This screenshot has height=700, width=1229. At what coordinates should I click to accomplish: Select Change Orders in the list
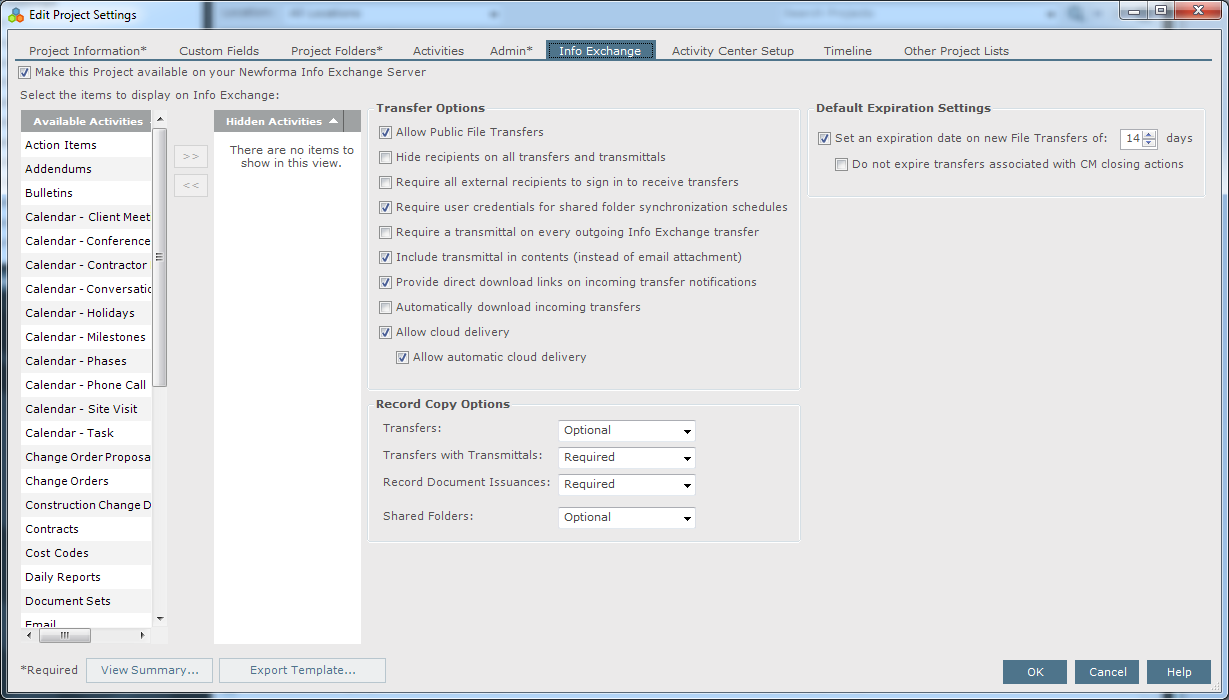tap(87, 481)
